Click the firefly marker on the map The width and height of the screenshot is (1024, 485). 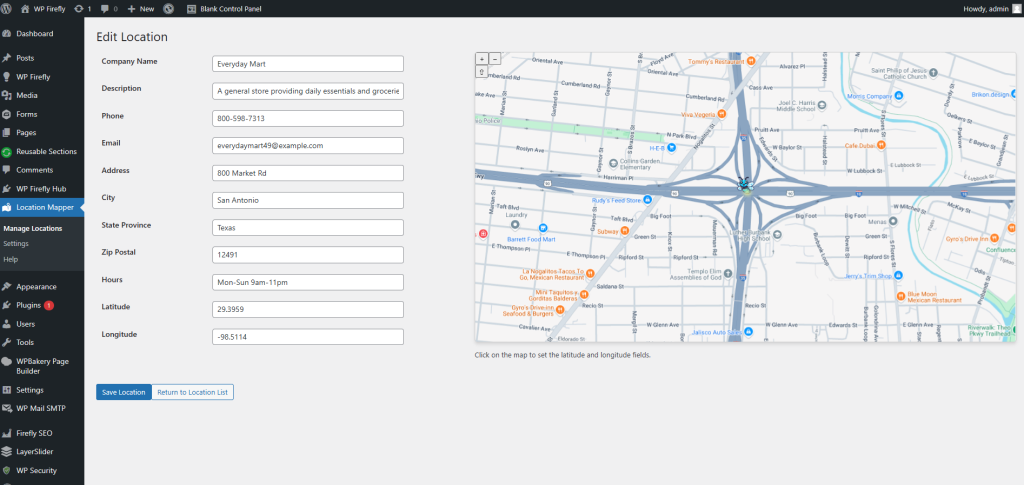(x=744, y=183)
